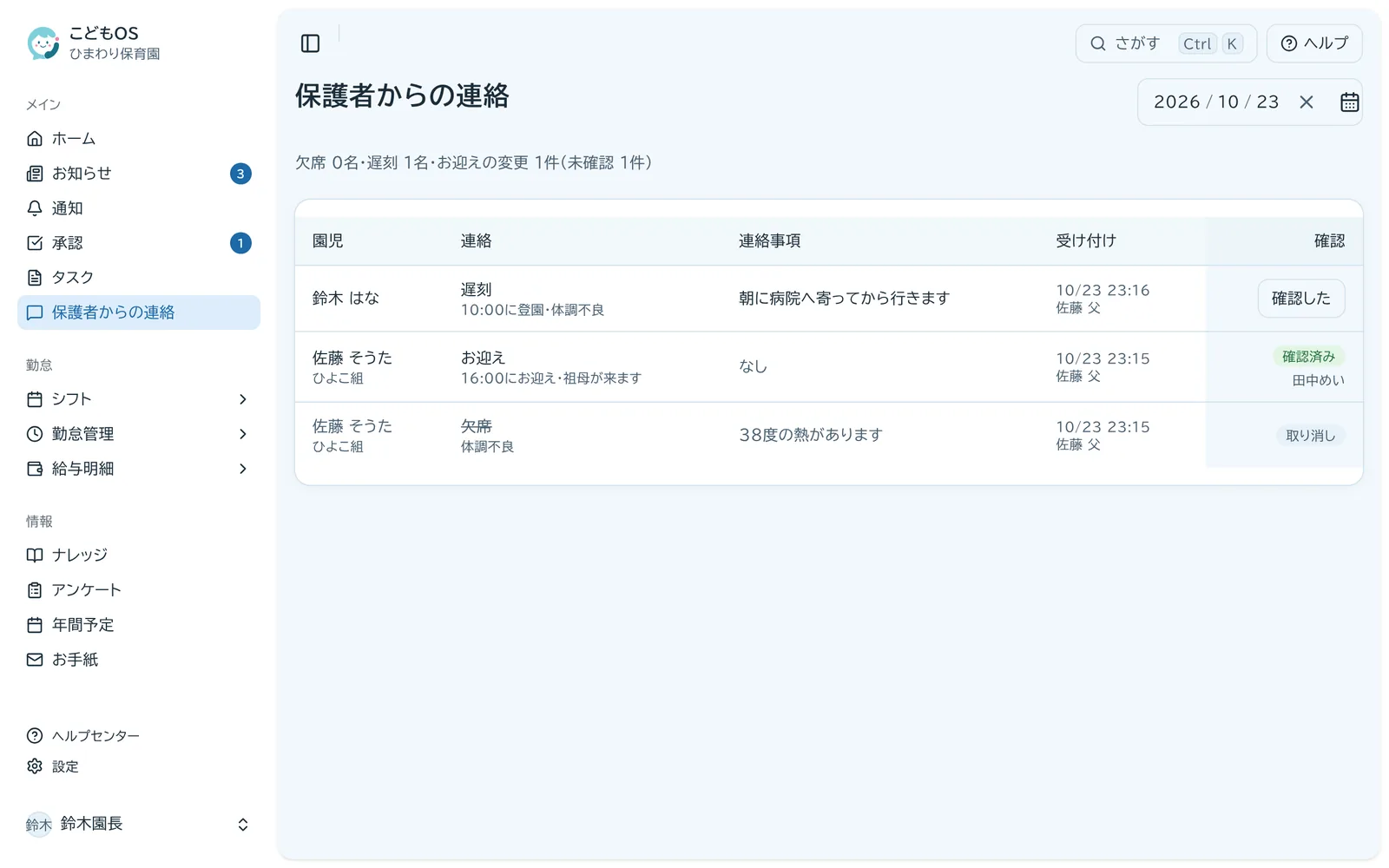The width and height of the screenshot is (1389, 868).
Task: Click the magnifier icon in さがす
Action: [x=1098, y=43]
